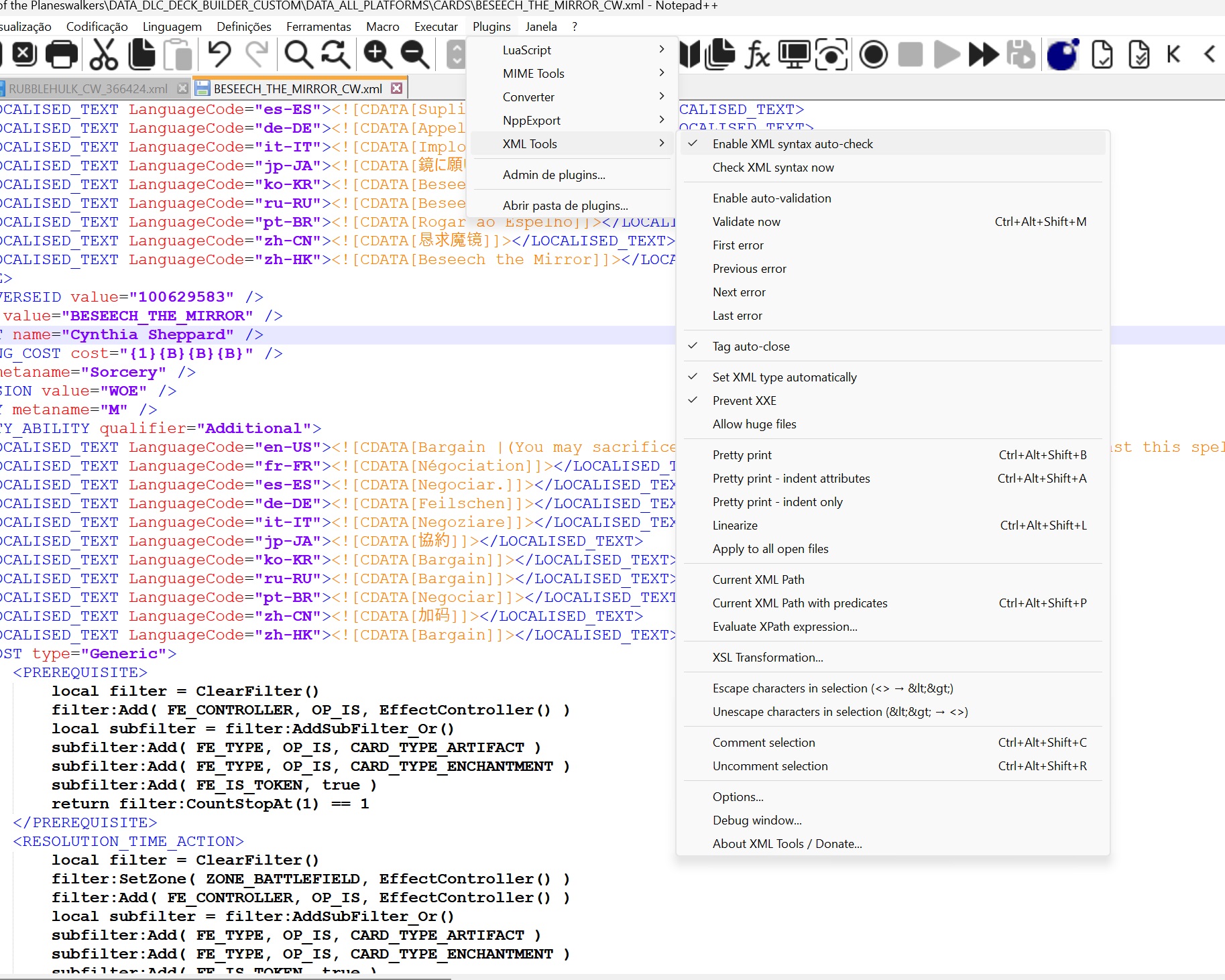The height and width of the screenshot is (980, 1225).
Task: Open Find with the magnifier icon
Action: point(298,55)
